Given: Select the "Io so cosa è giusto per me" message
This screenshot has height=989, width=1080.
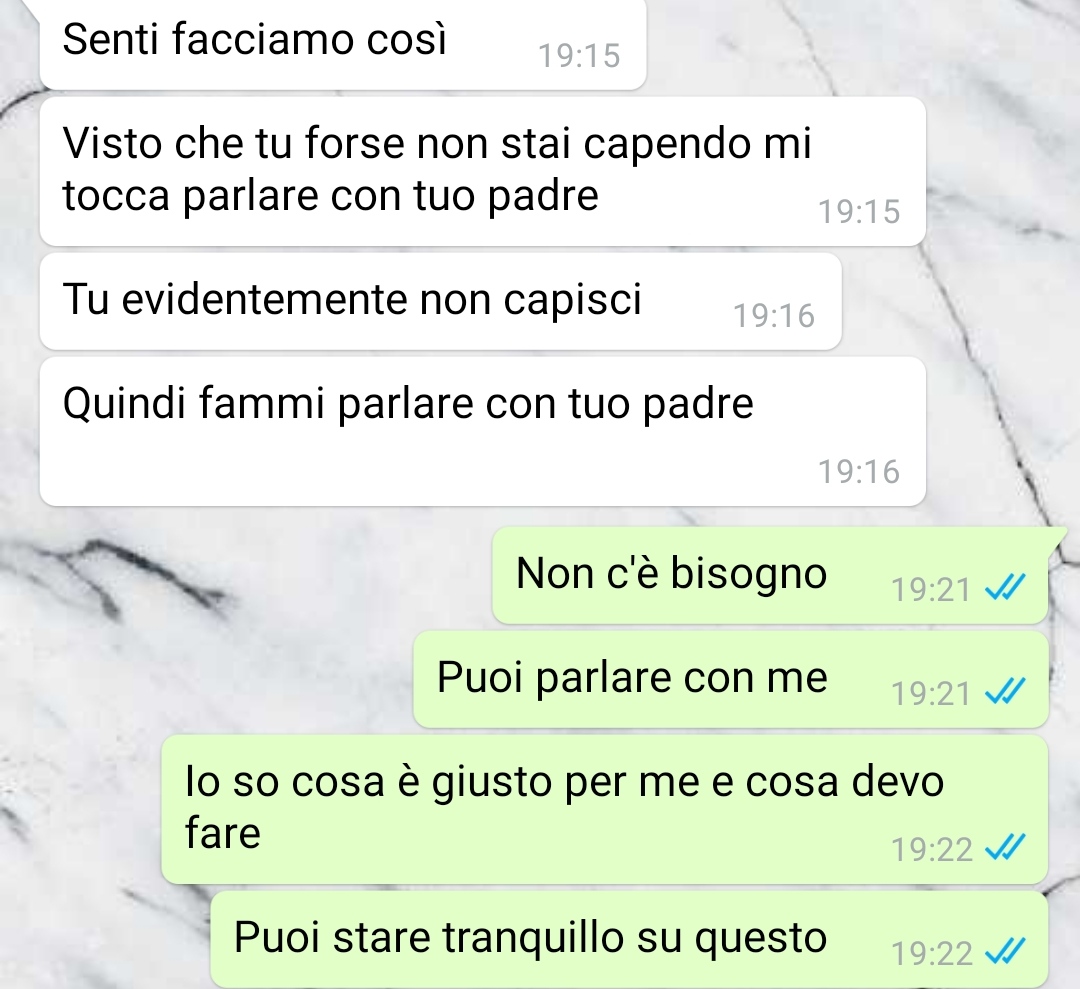Looking at the screenshot, I should click(x=605, y=809).
